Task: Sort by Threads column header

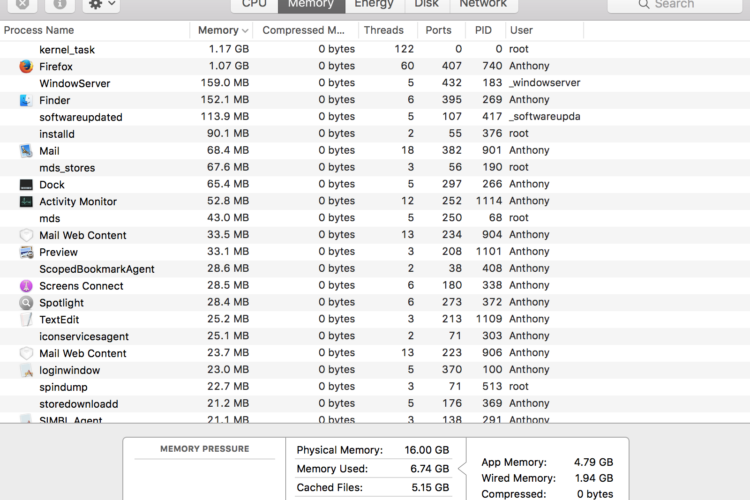Action: tap(384, 30)
